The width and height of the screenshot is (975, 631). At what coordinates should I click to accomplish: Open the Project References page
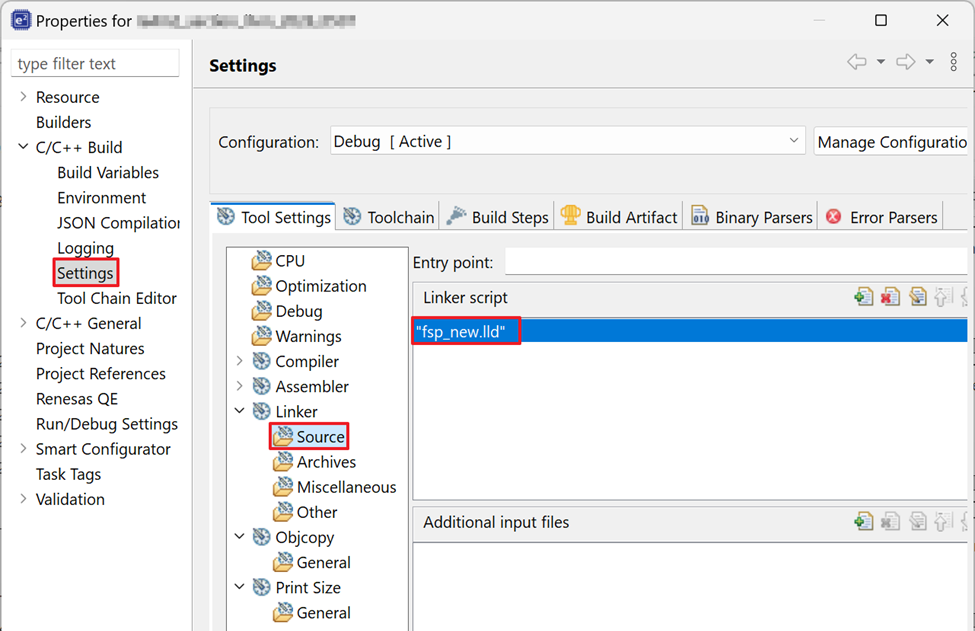pyautogui.click(x=101, y=374)
